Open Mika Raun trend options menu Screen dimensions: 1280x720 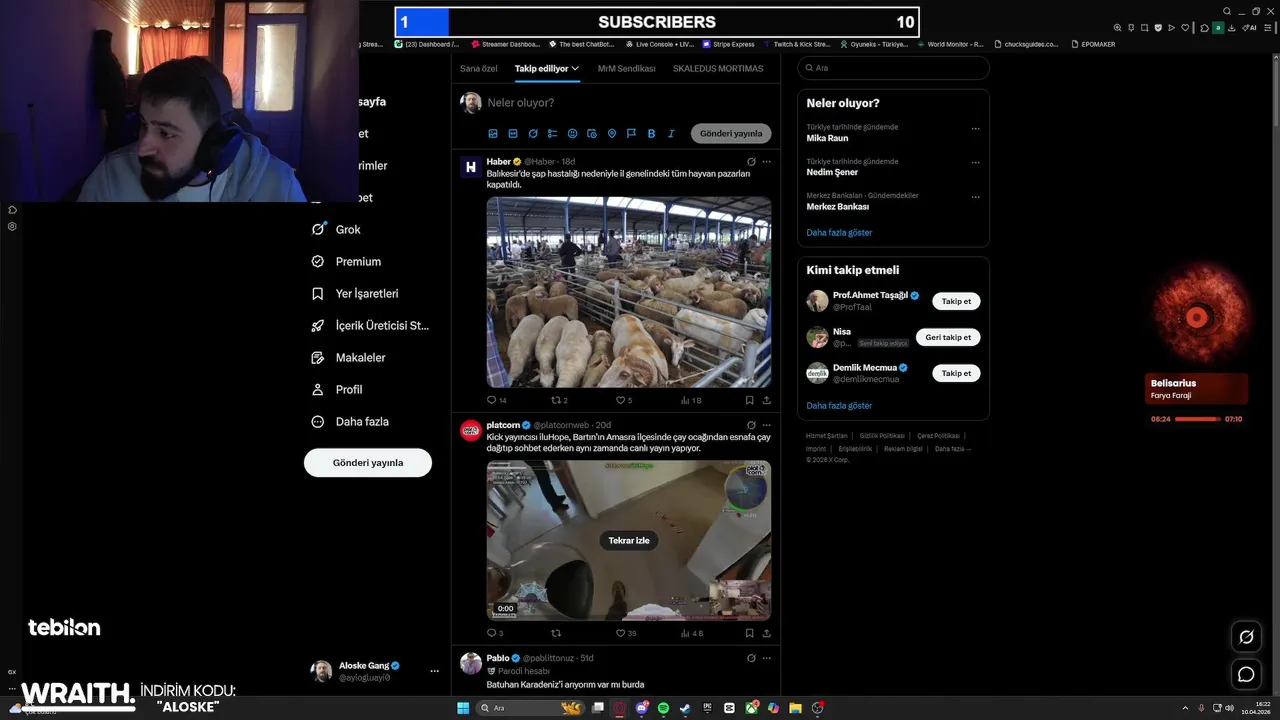tap(976, 128)
